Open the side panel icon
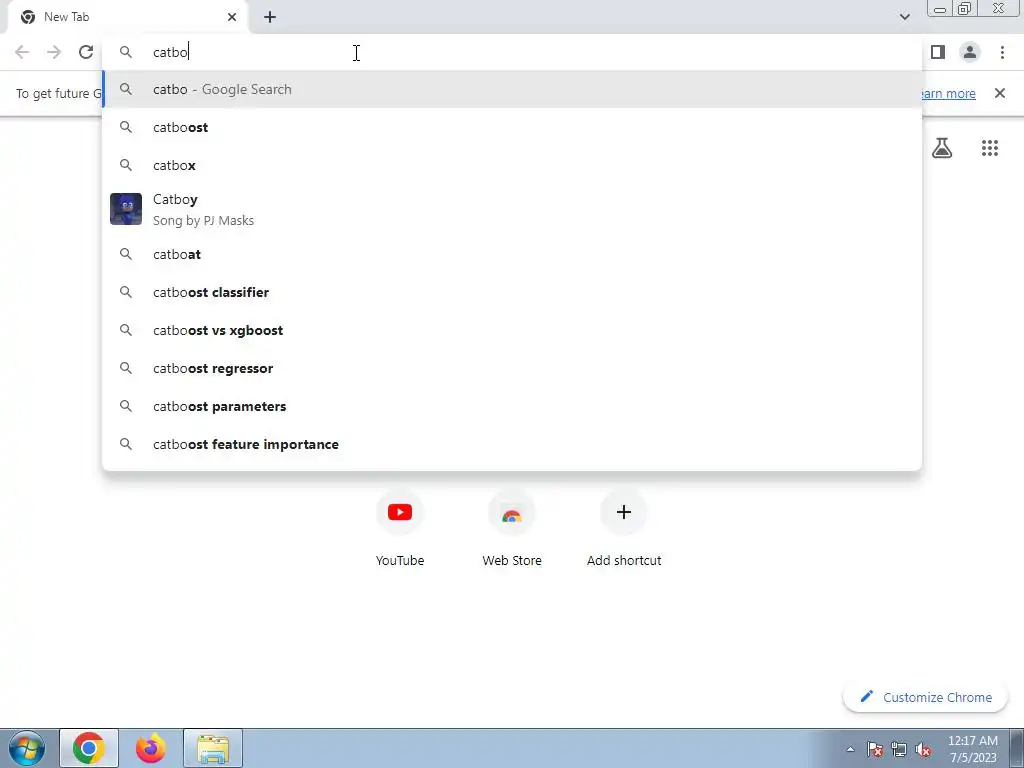 (938, 52)
